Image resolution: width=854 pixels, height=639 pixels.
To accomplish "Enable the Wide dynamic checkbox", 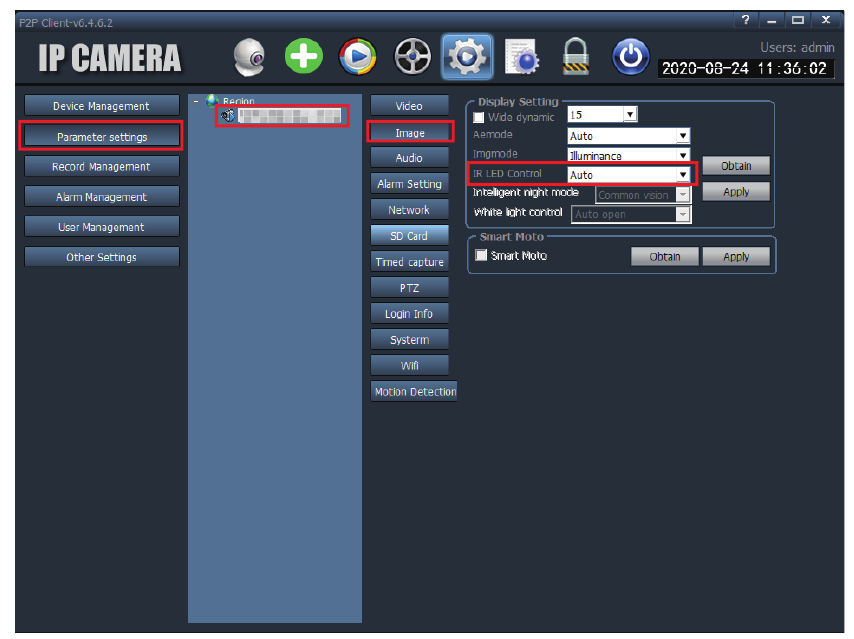I will (479, 117).
